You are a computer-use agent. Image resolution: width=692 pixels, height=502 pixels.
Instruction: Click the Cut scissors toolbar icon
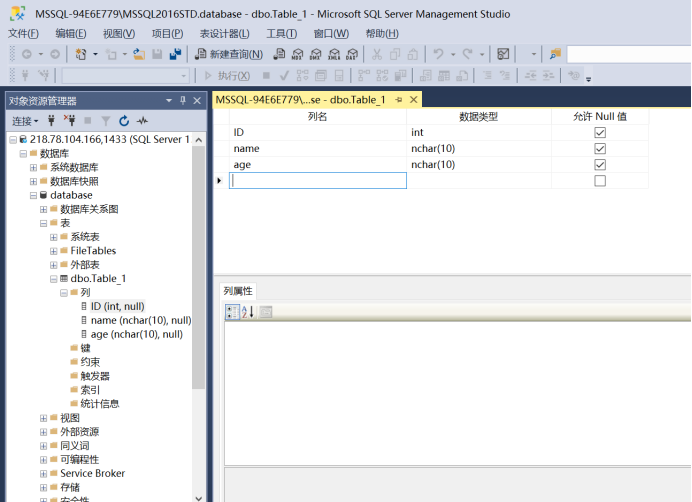point(376,54)
